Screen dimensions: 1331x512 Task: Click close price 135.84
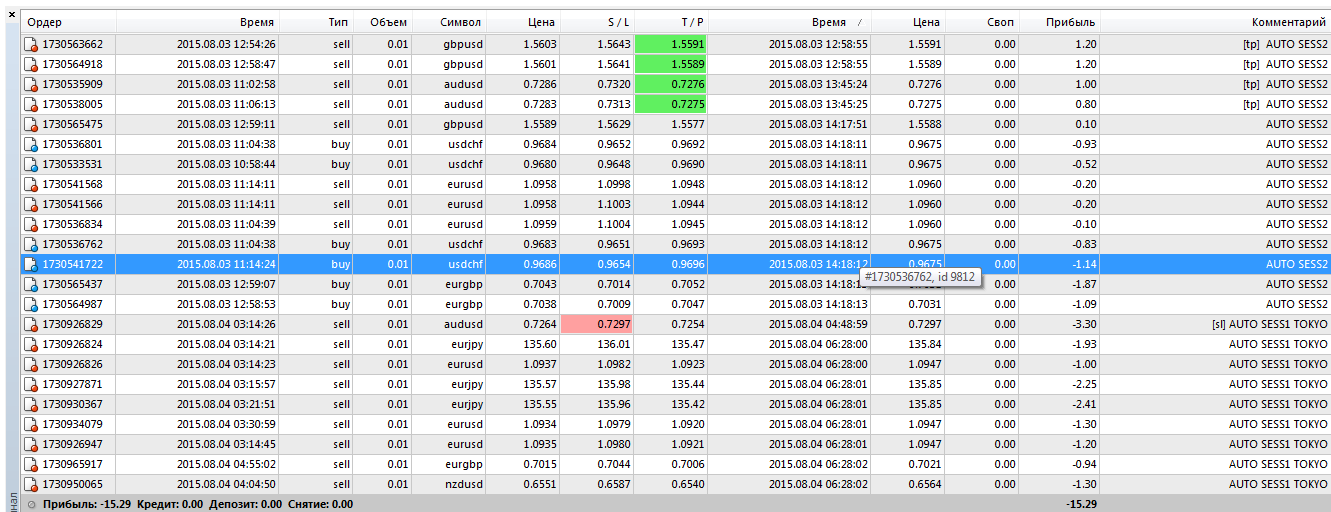[x=925, y=344]
